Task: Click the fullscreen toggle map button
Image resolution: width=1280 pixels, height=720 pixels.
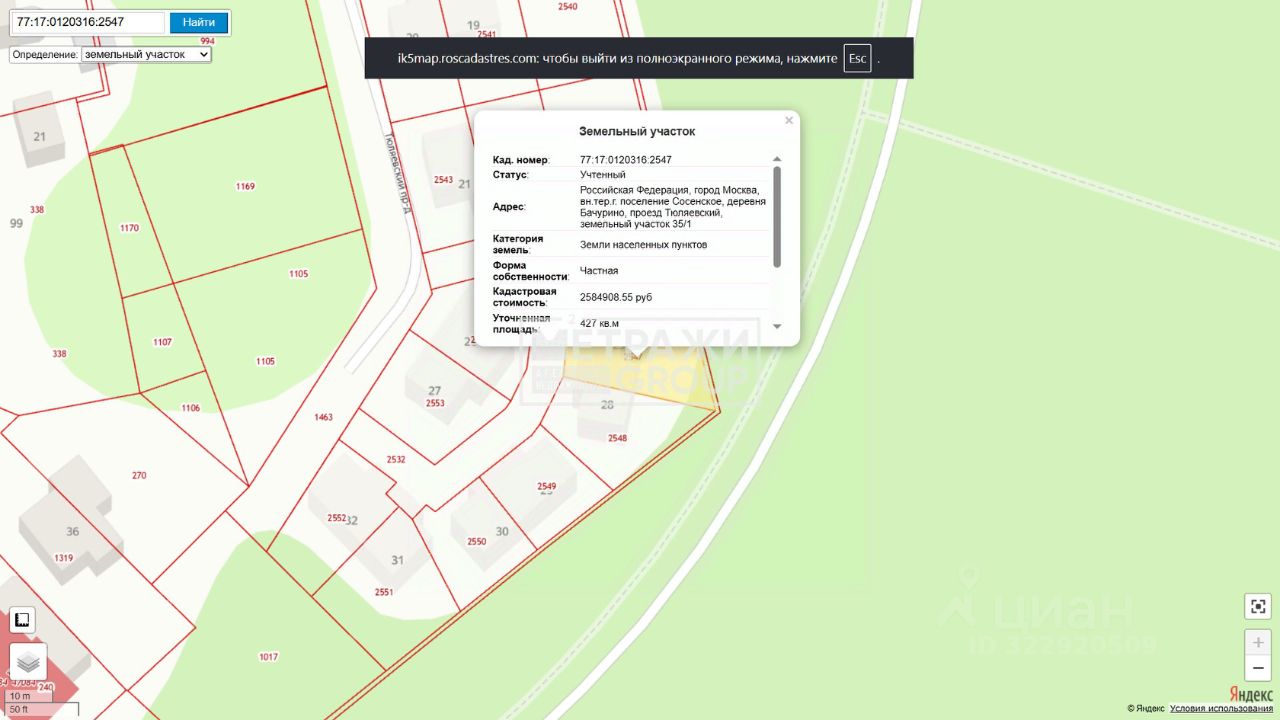Action: point(1257,606)
